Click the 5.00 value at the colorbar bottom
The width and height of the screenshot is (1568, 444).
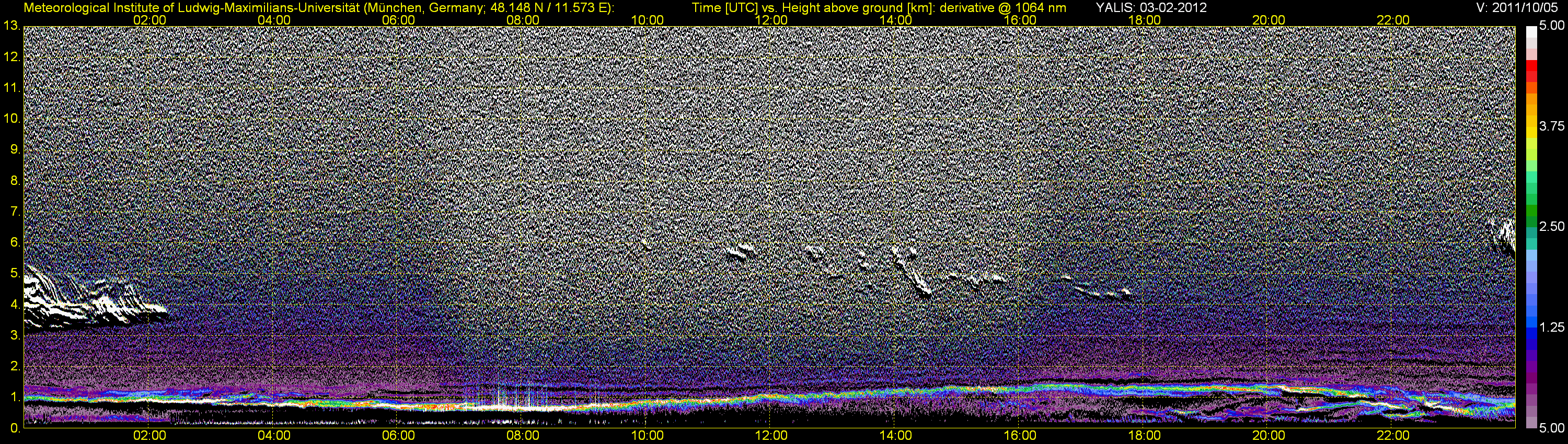click(1552, 428)
